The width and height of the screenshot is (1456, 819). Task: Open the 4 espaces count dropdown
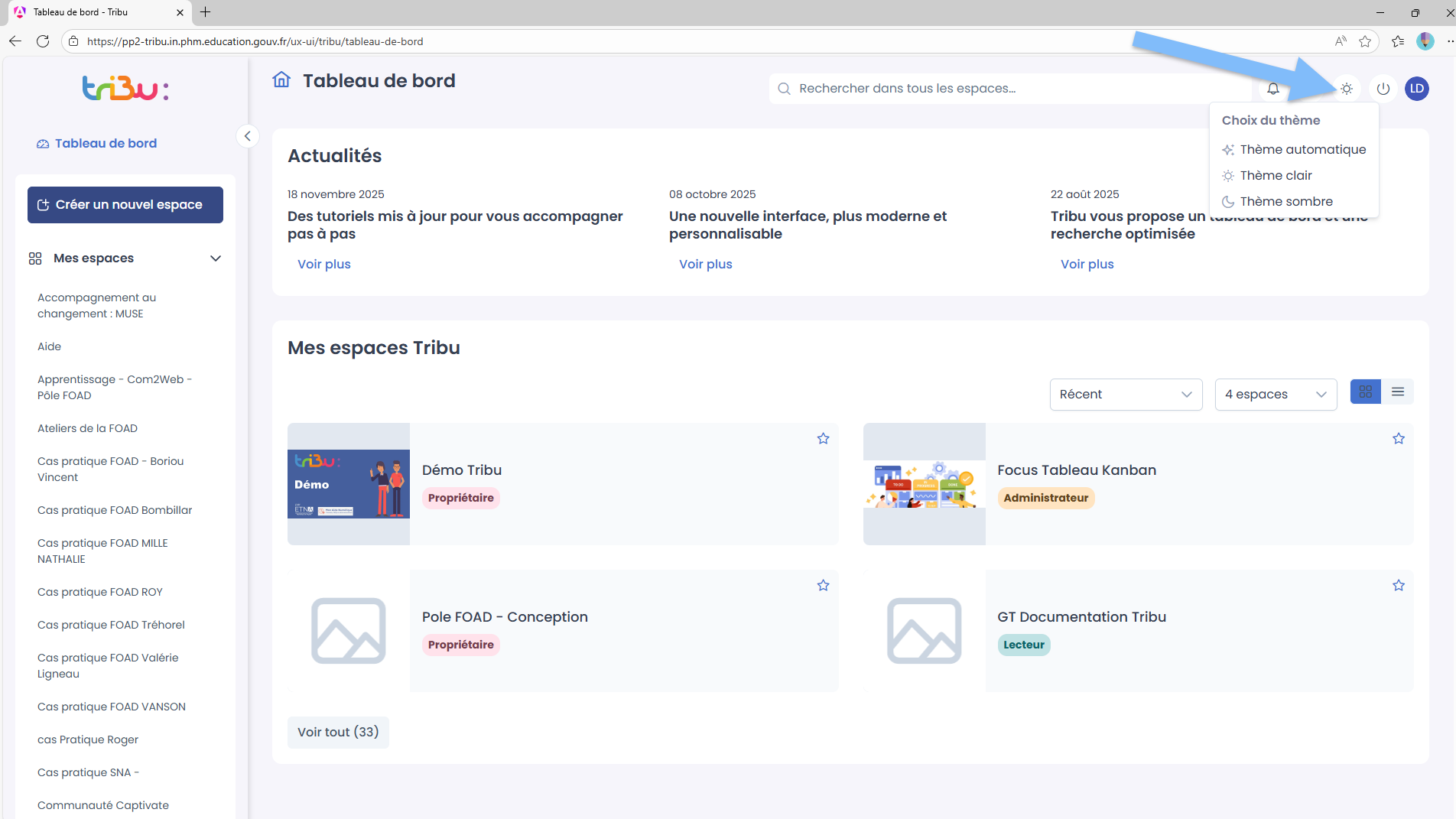1276,395
